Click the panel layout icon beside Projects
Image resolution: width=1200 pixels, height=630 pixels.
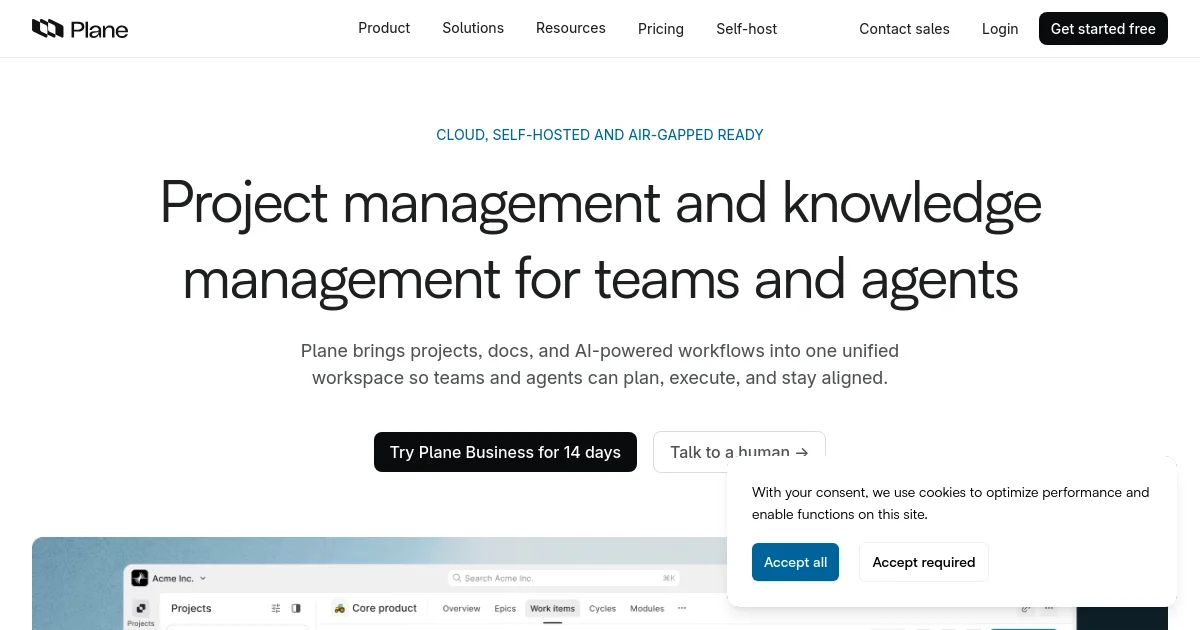[296, 608]
